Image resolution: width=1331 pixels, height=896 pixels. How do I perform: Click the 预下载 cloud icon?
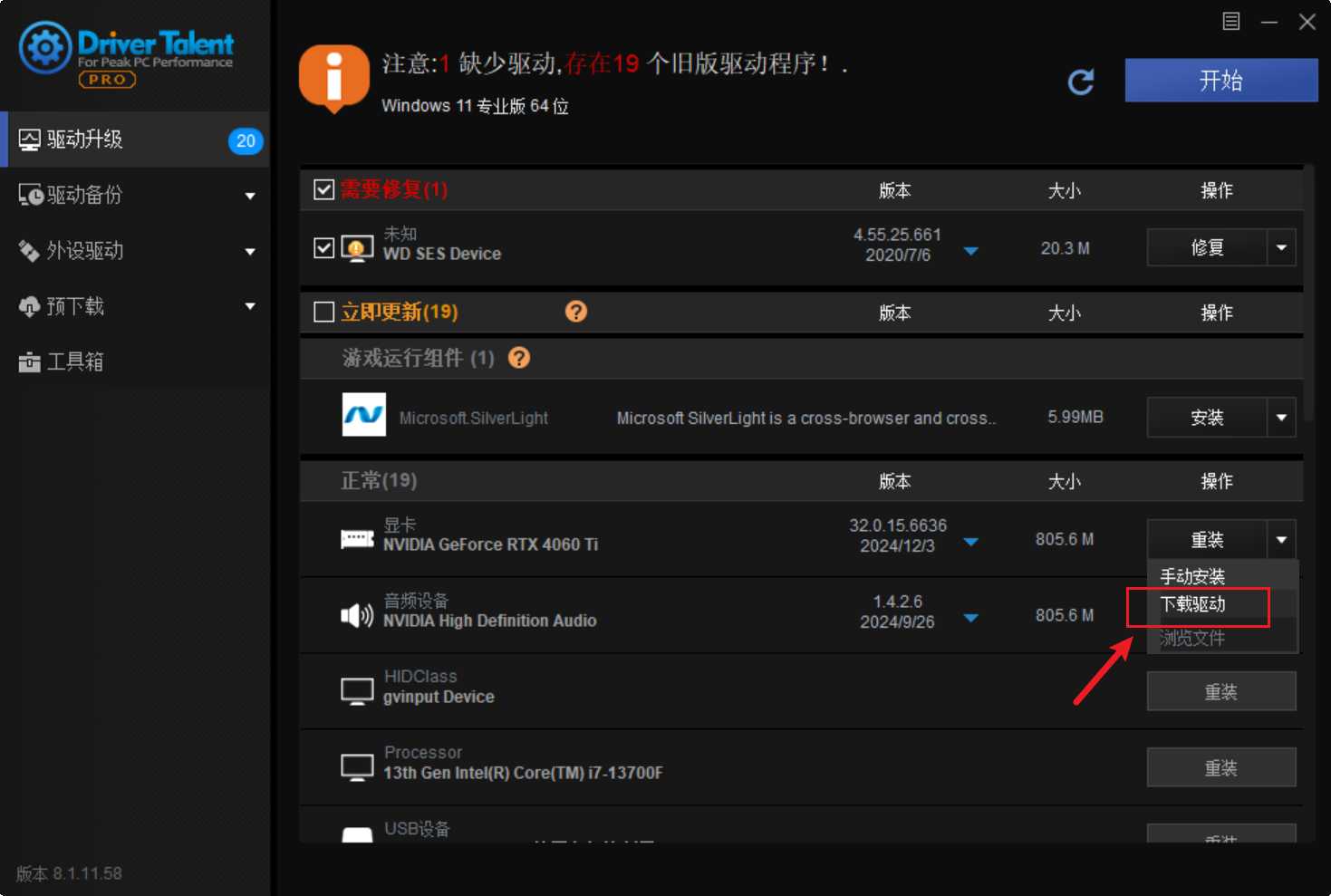click(30, 306)
